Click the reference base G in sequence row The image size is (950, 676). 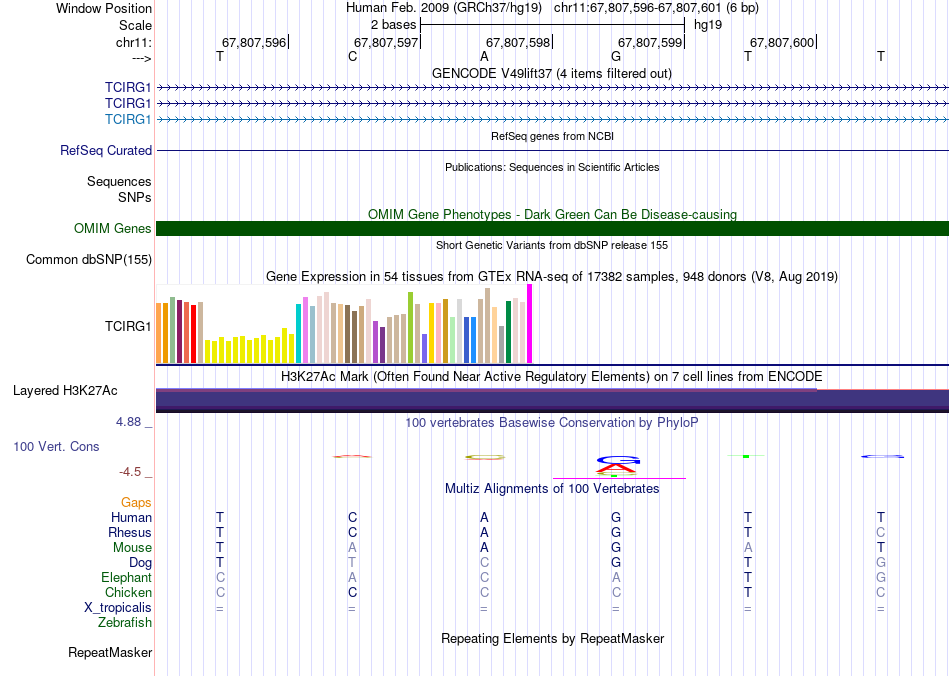(616, 56)
